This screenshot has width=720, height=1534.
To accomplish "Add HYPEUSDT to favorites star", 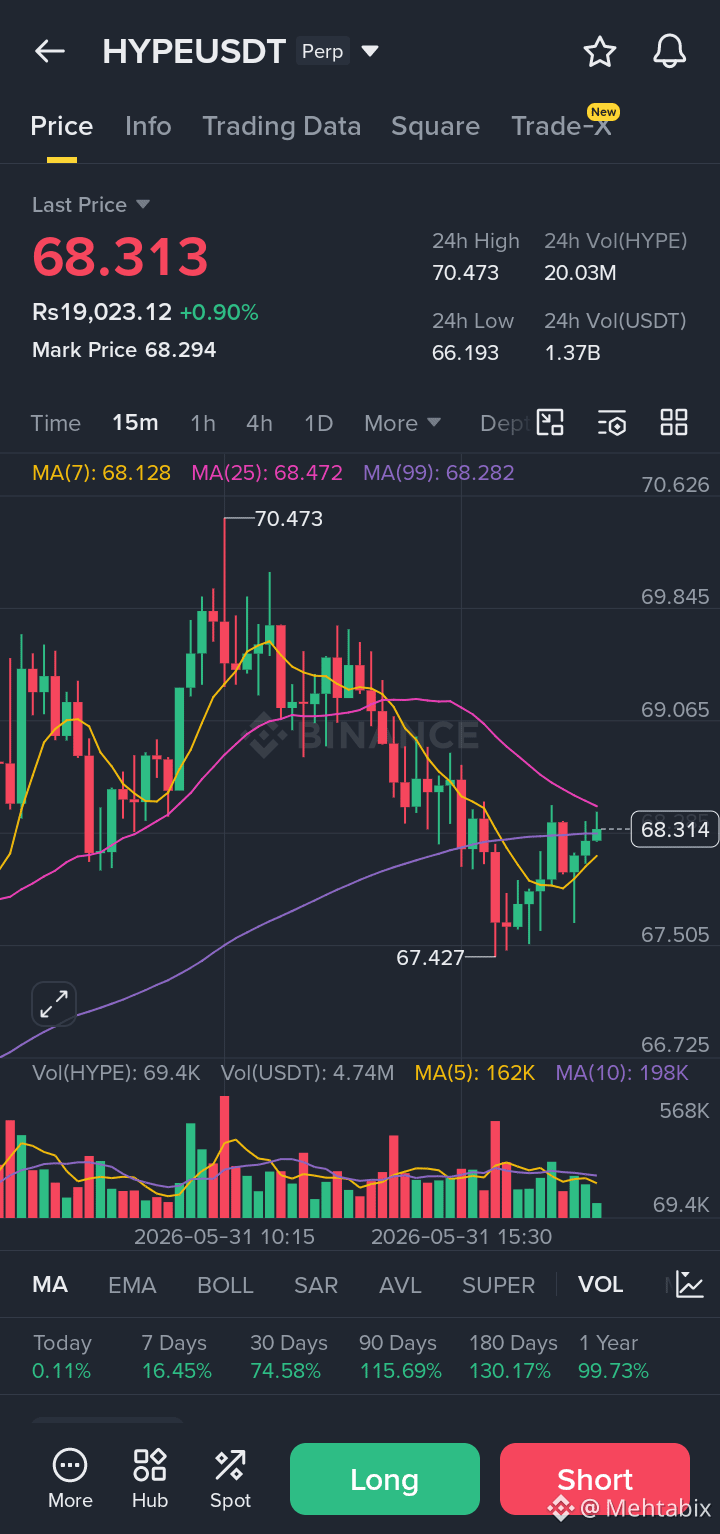I will pos(600,51).
